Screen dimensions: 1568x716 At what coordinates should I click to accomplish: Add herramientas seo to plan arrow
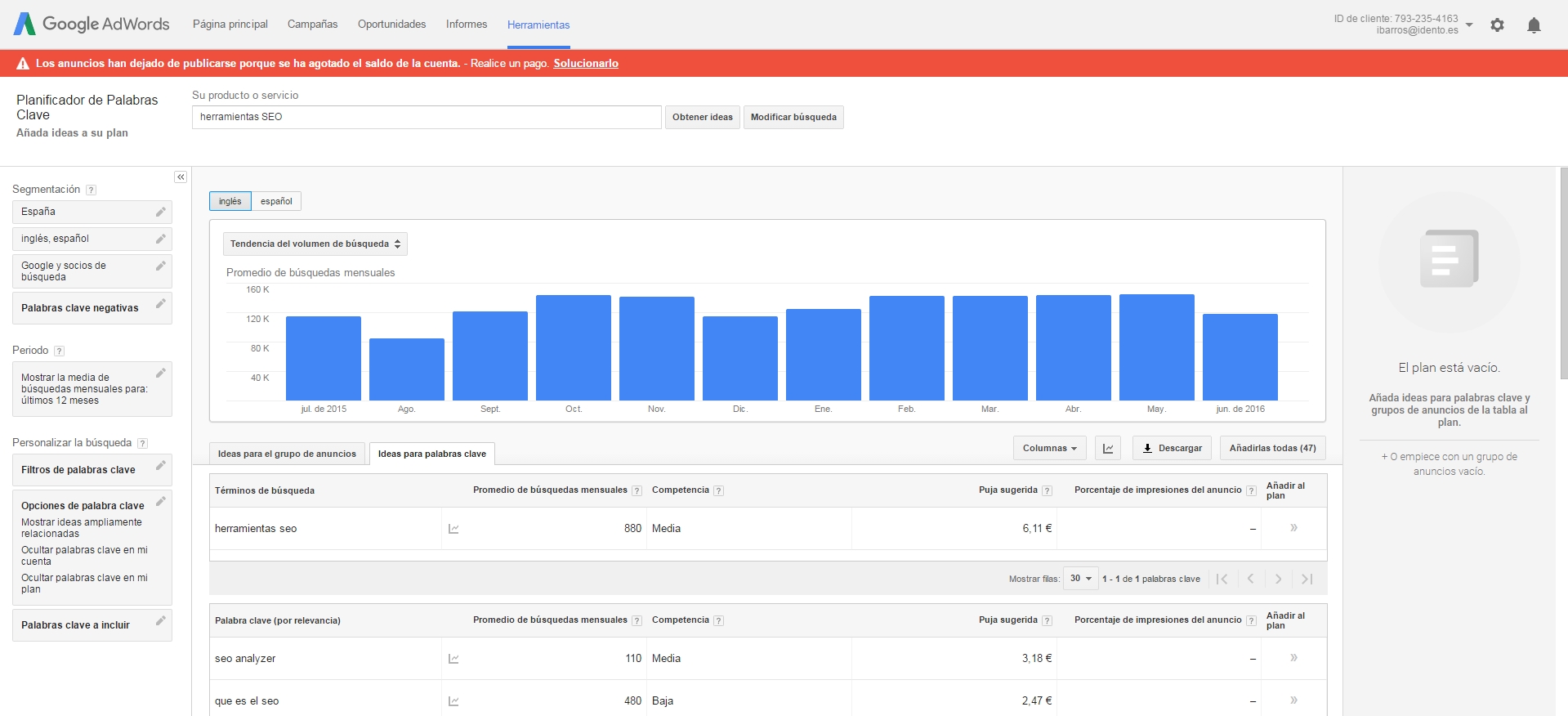pyautogui.click(x=1294, y=528)
